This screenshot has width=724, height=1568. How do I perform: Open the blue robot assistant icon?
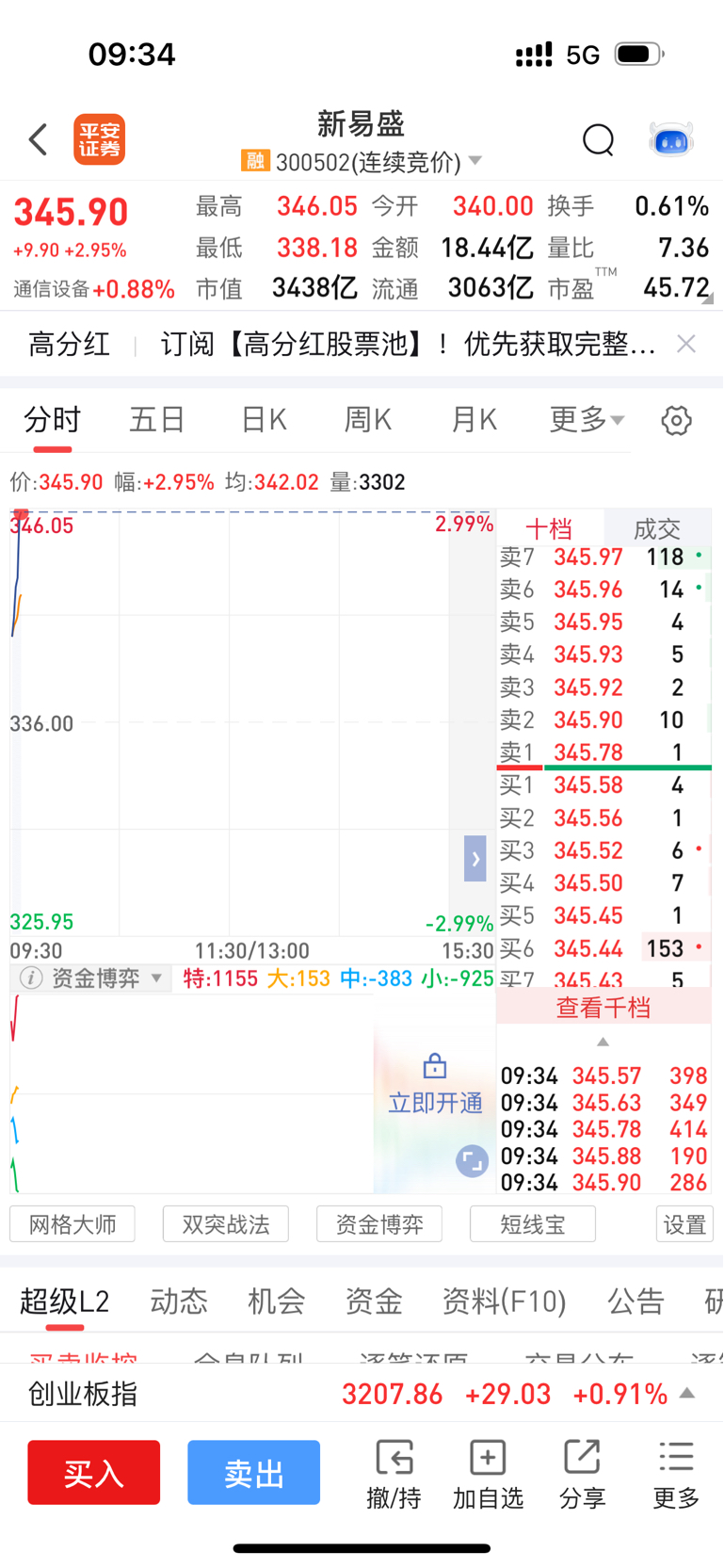(671, 139)
